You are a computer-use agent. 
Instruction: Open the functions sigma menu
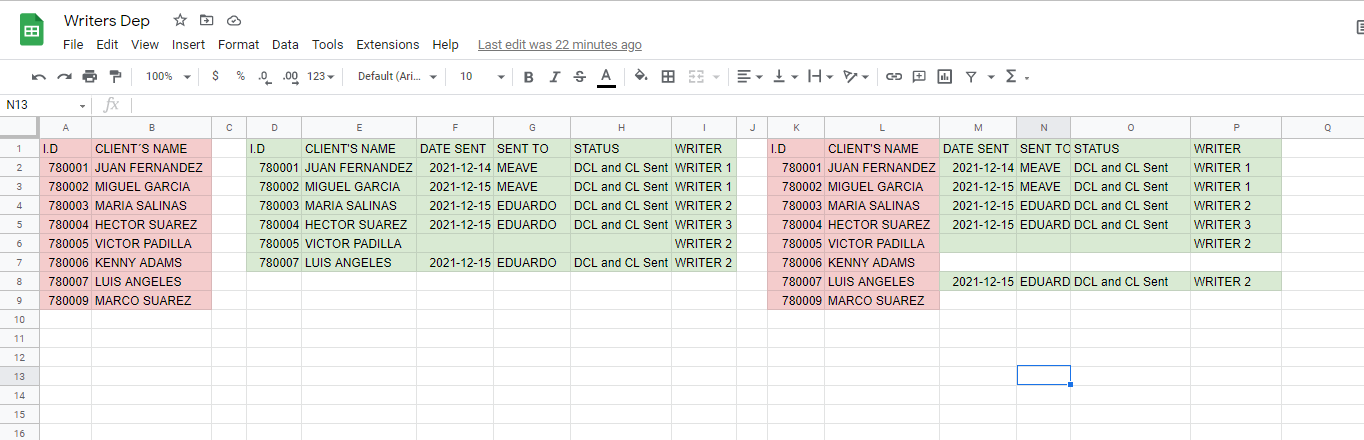pyautogui.click(x=1016, y=76)
